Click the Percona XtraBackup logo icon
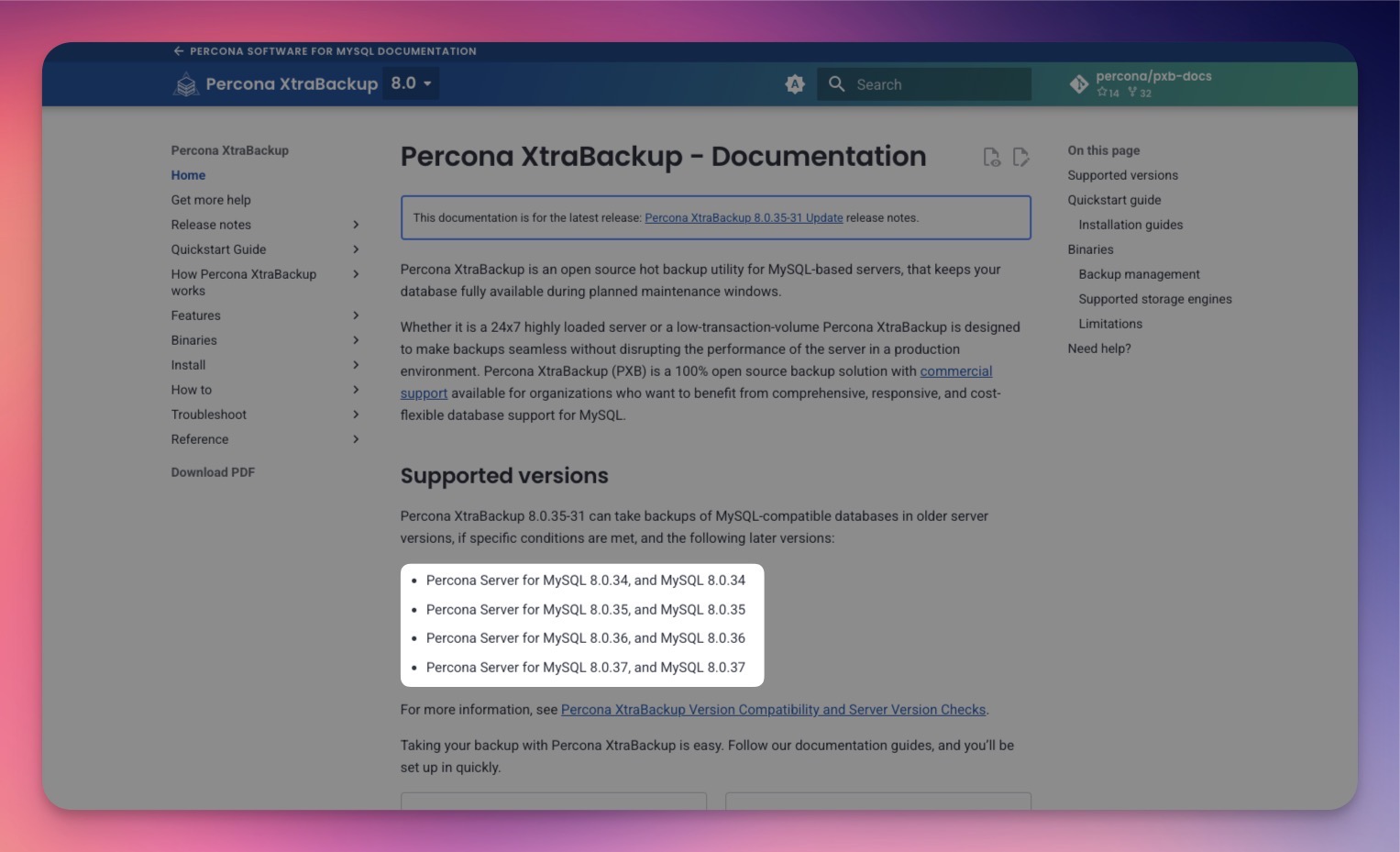 (x=186, y=84)
